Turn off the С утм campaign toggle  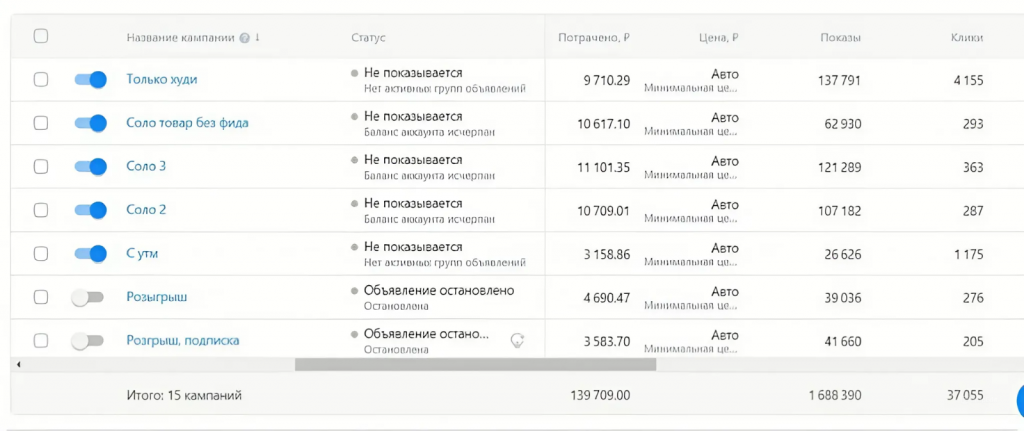[x=90, y=253]
